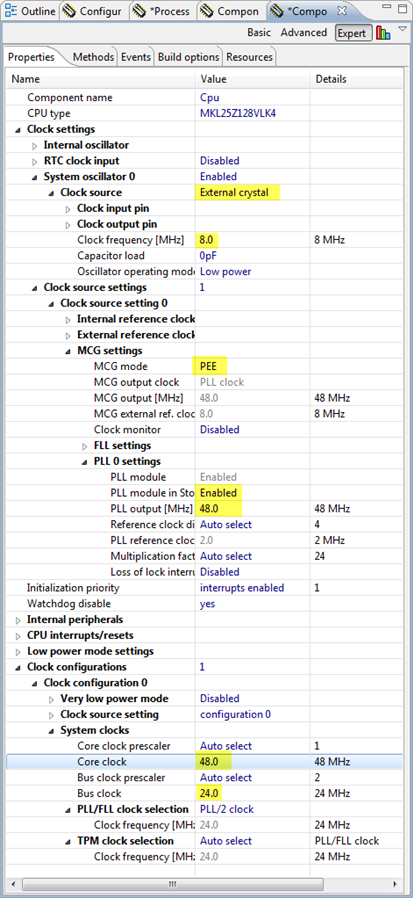Toggle PLL module in Stop mode Enabled value
The width and height of the screenshot is (413, 898).
pos(218,493)
